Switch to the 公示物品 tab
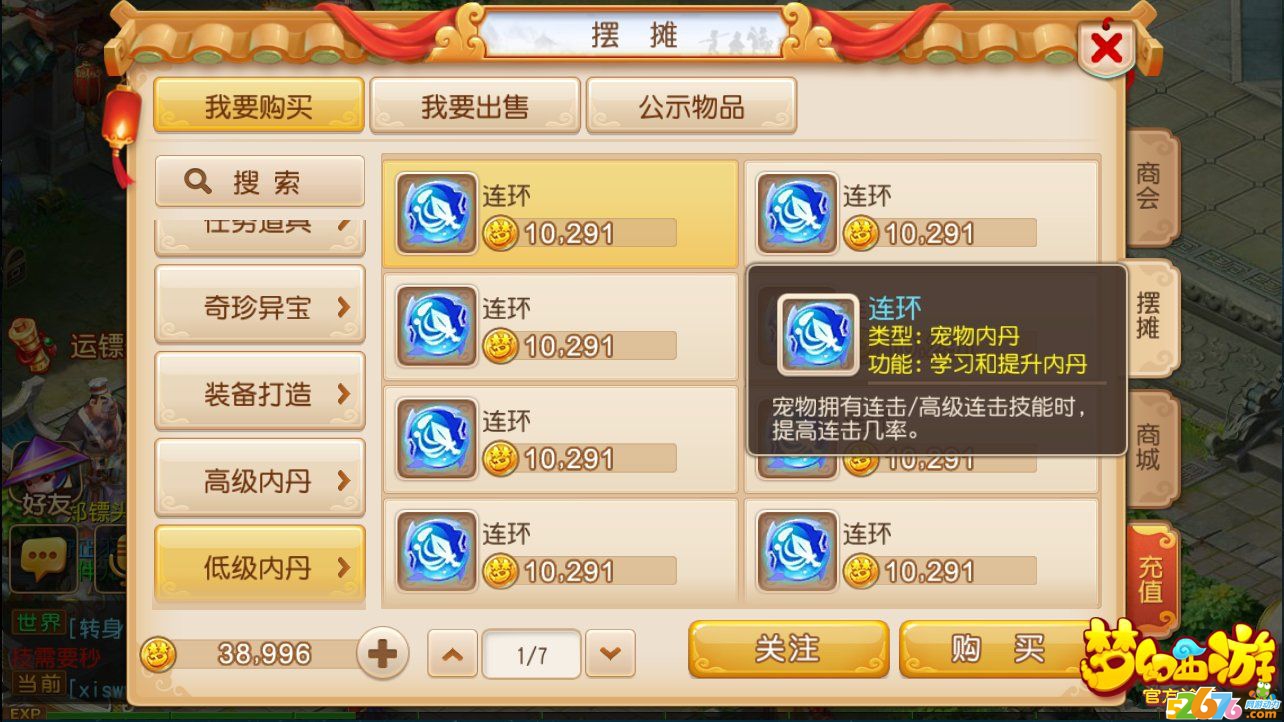 point(691,106)
